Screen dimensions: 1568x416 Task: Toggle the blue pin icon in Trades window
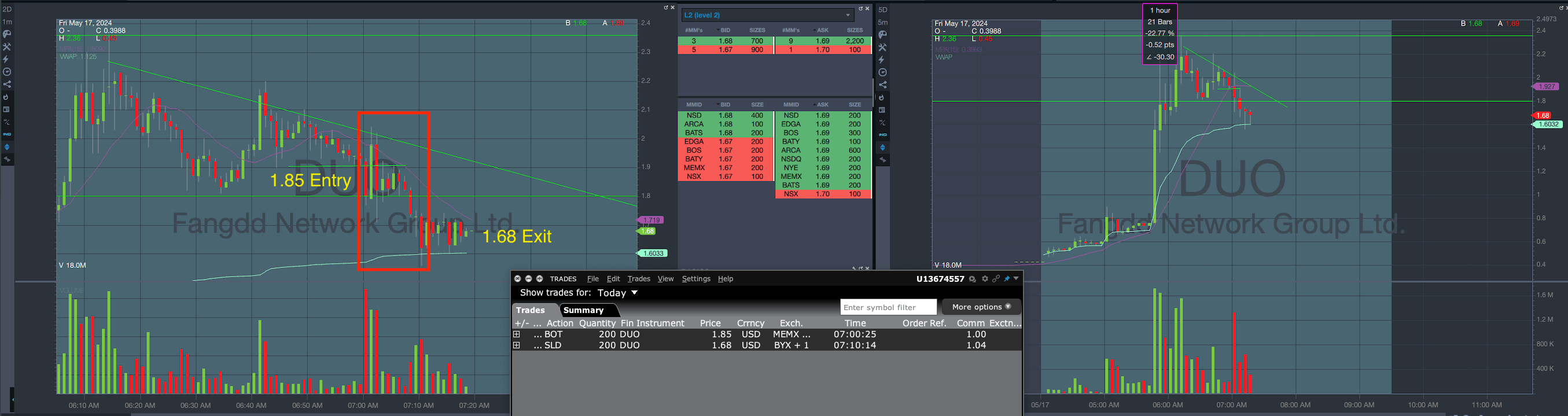(x=1007, y=279)
